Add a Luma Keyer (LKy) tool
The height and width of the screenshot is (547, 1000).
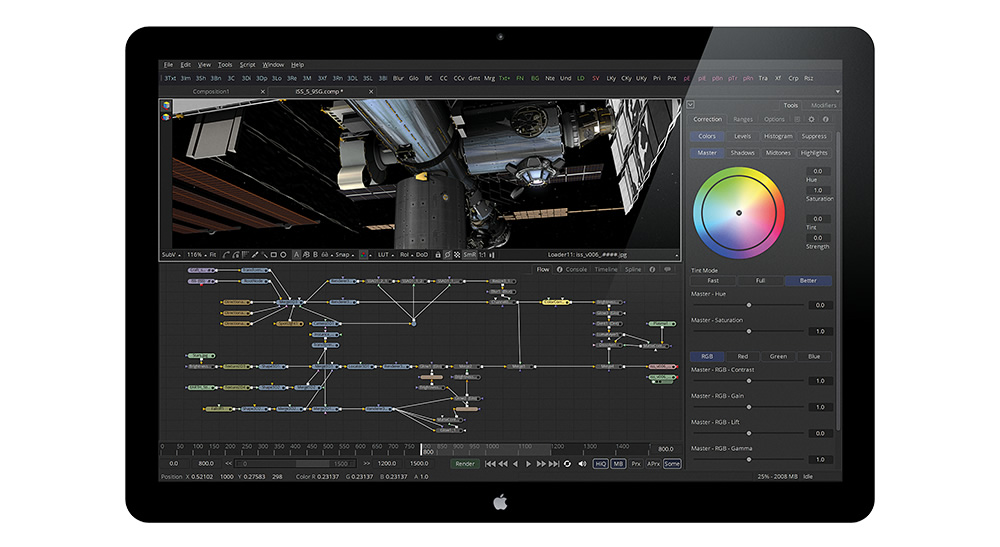pos(611,78)
